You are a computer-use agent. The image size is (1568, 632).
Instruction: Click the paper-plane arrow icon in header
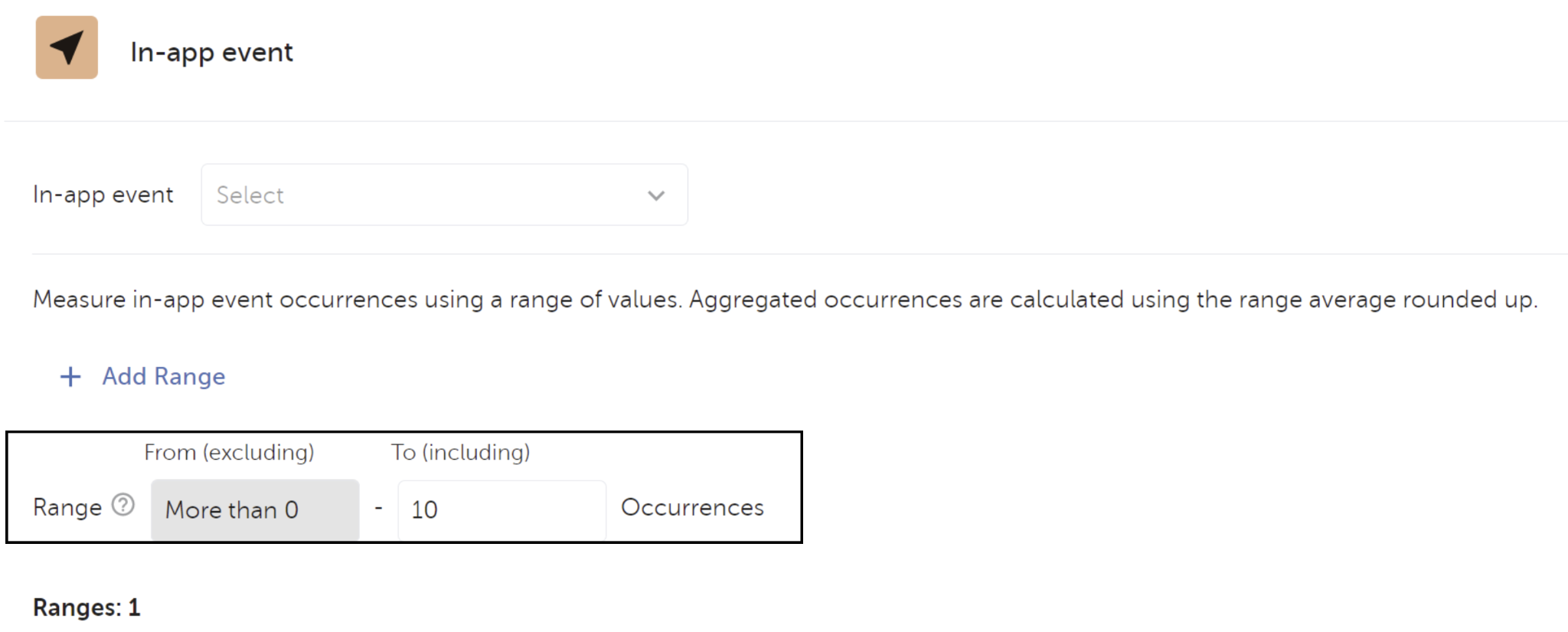point(67,47)
